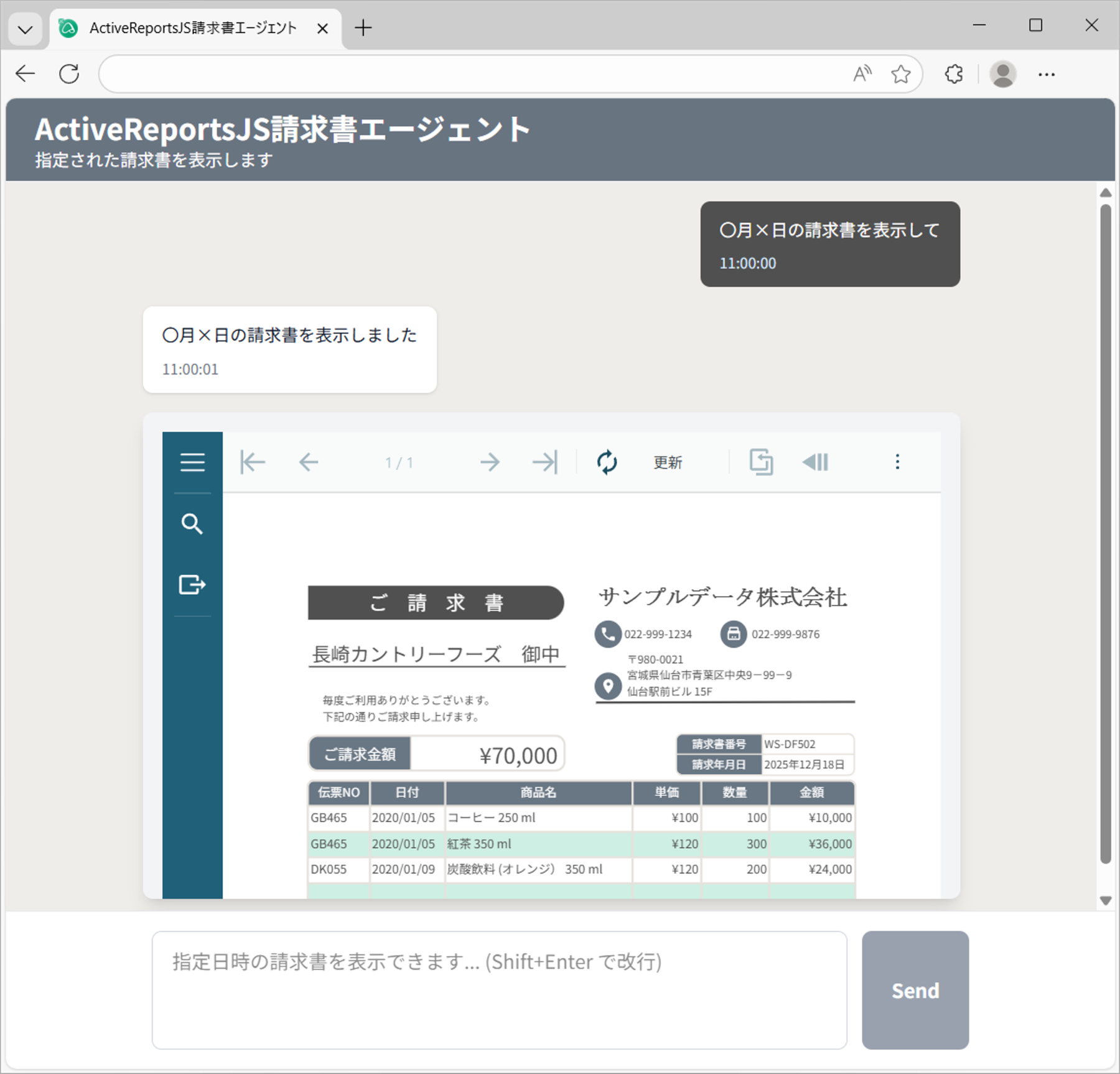Click the Send button
The image size is (1120, 1074).
point(915,990)
